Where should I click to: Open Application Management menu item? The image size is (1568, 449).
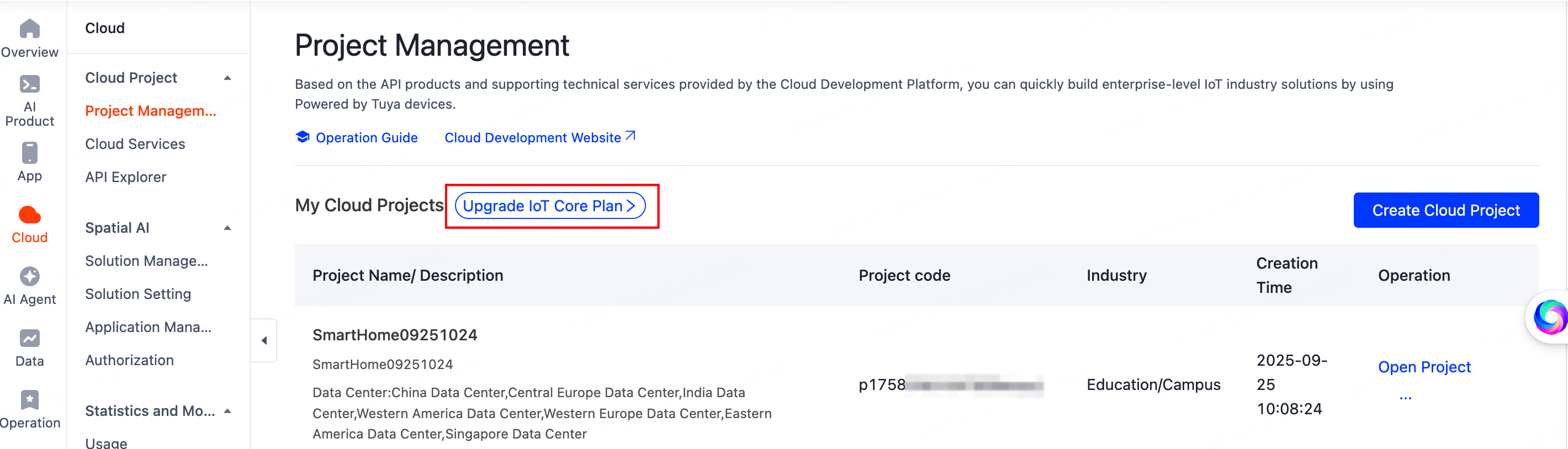coord(148,327)
